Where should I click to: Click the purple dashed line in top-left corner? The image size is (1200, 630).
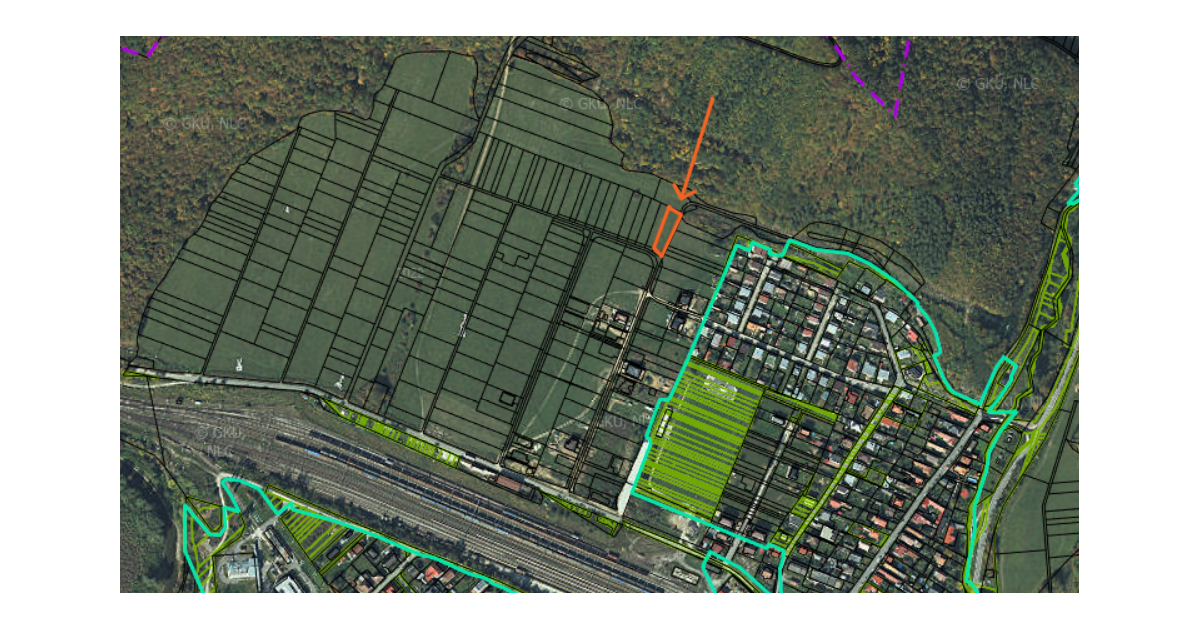141,48
